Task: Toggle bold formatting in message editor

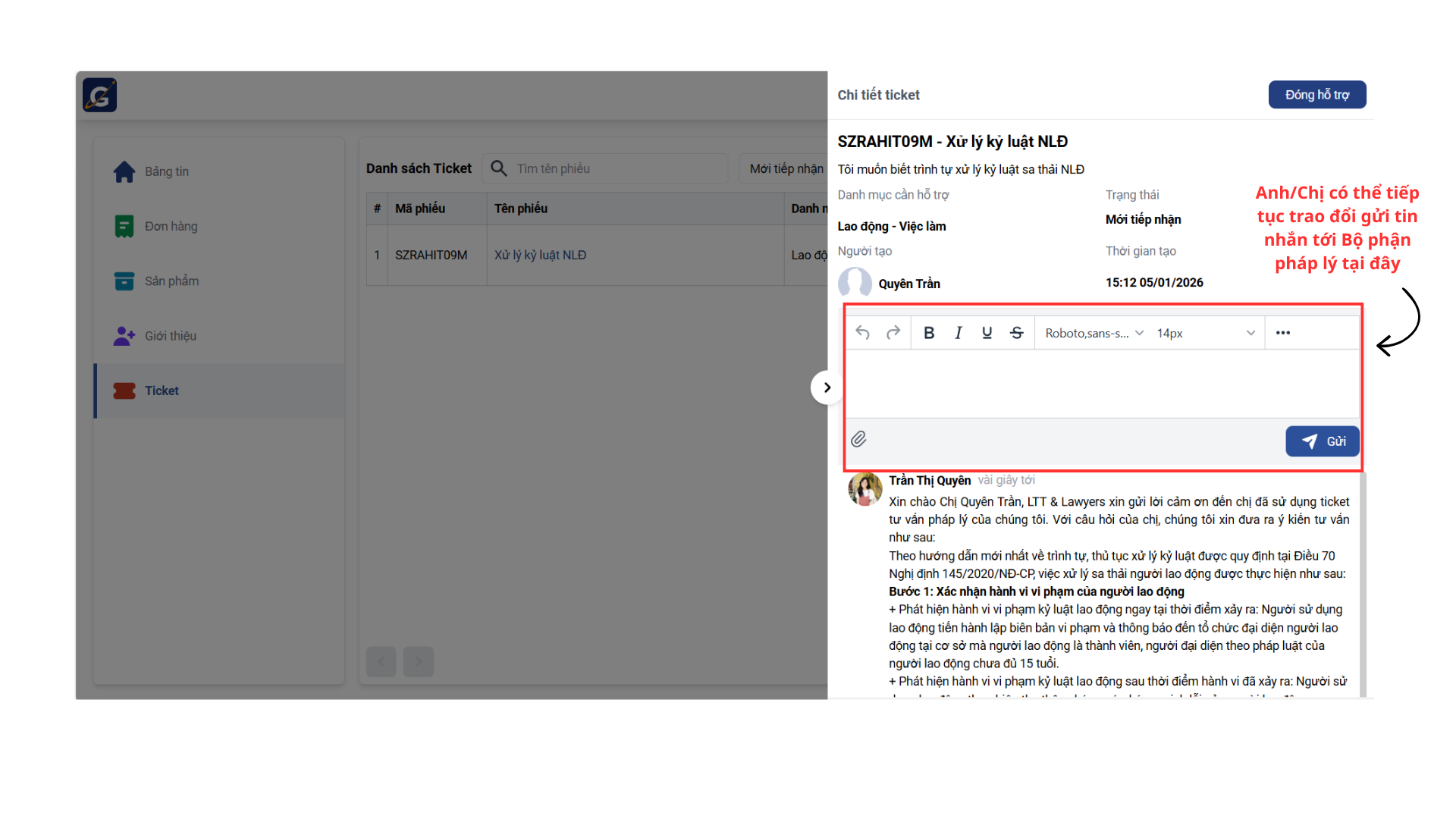Action: tap(929, 333)
